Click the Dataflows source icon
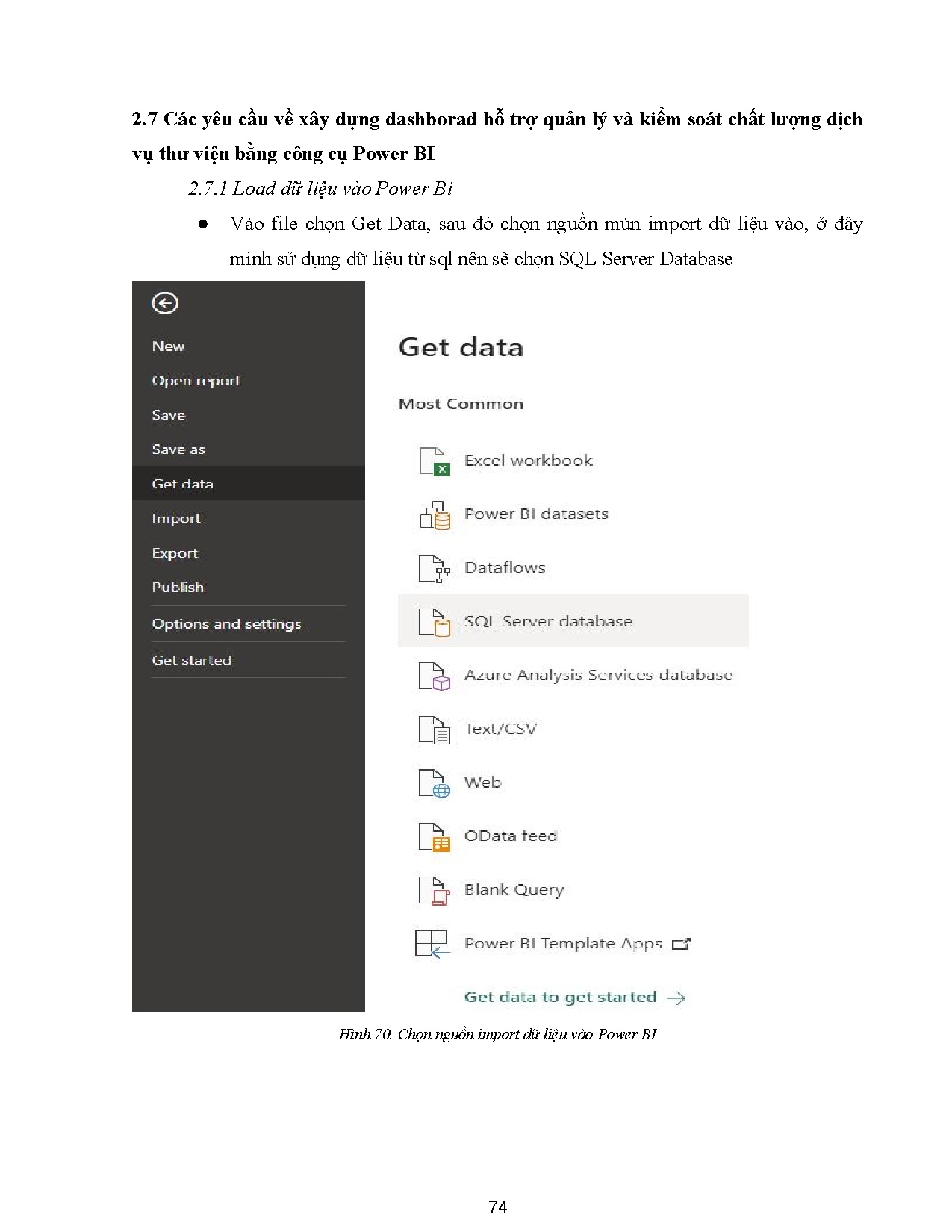The width and height of the screenshot is (952, 1232). pos(434,568)
